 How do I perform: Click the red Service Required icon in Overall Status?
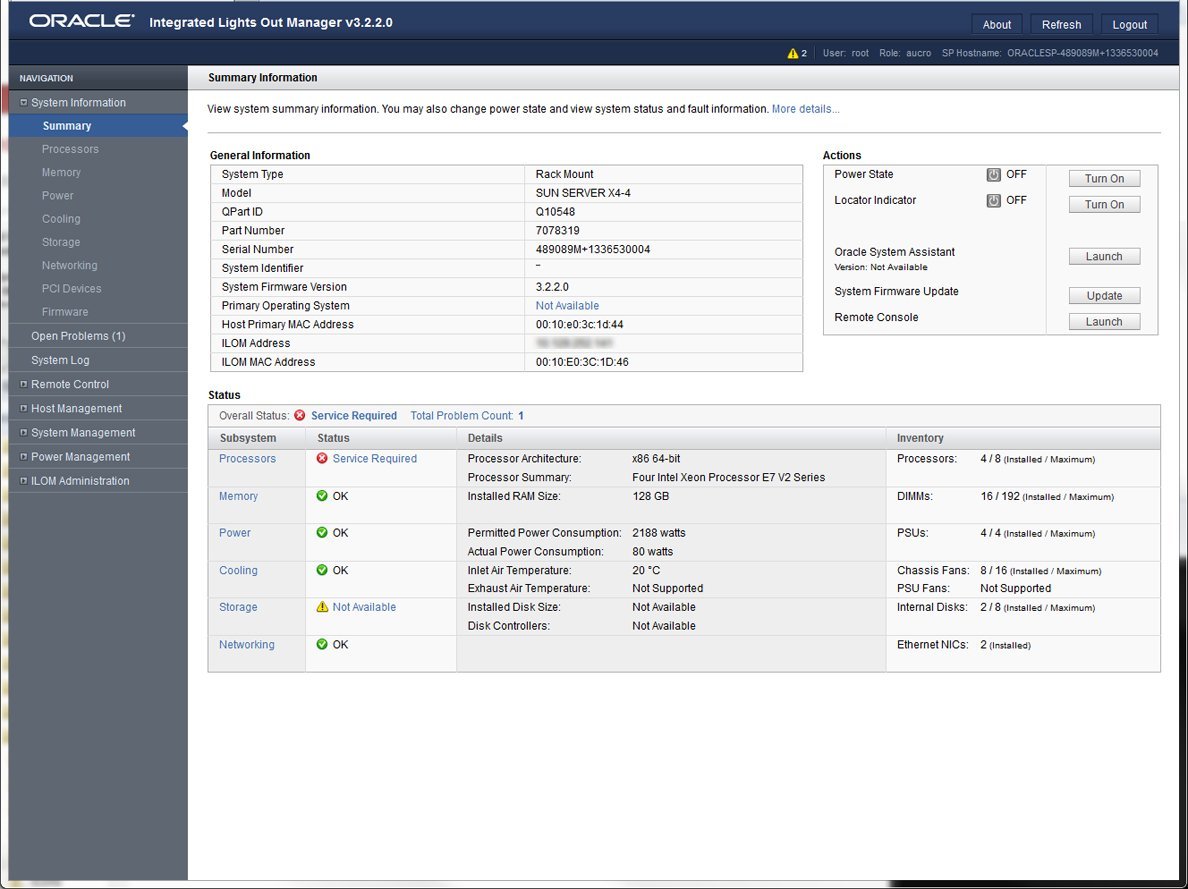click(300, 415)
